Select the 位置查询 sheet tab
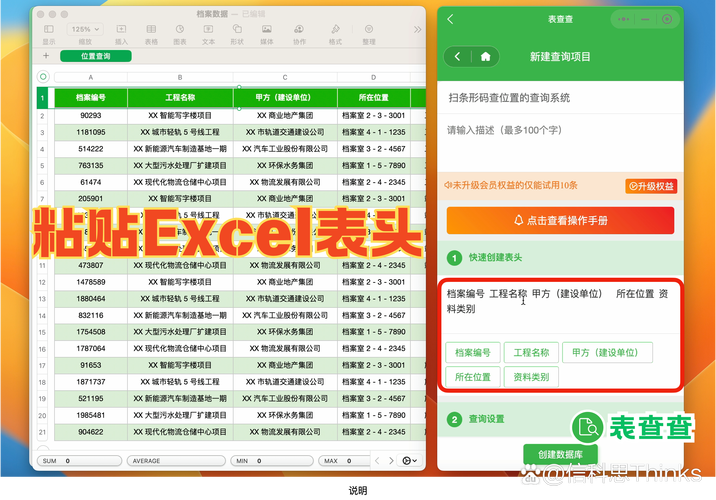The height and width of the screenshot is (500, 716). click(96, 56)
